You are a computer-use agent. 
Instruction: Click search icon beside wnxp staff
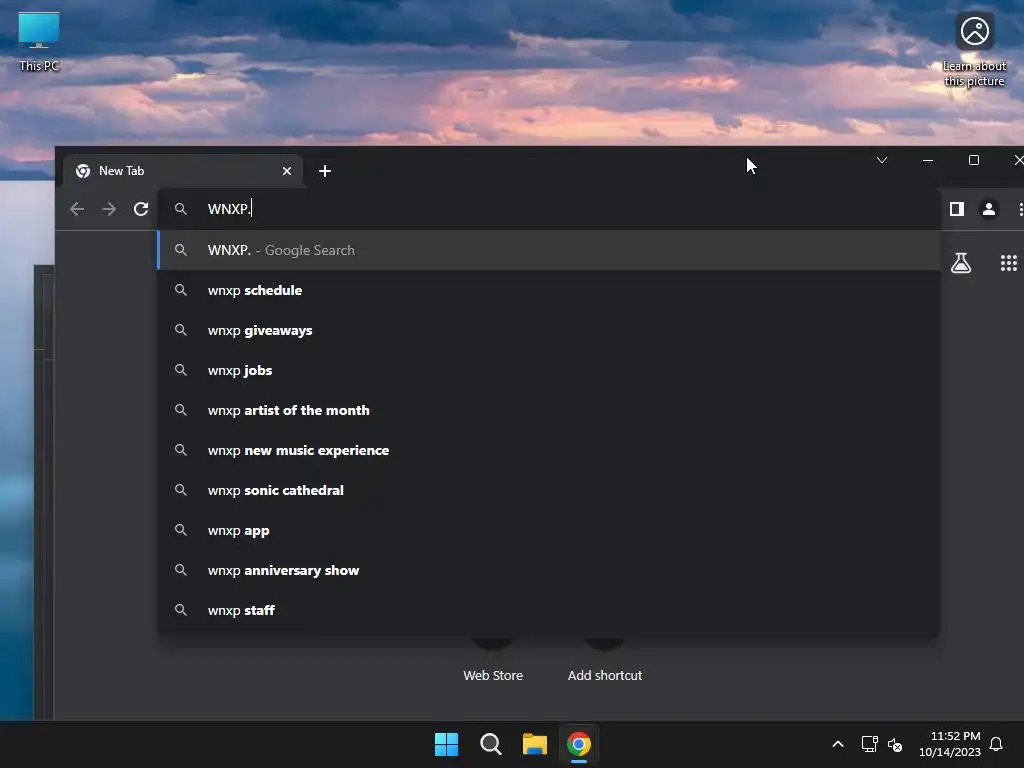tap(181, 610)
